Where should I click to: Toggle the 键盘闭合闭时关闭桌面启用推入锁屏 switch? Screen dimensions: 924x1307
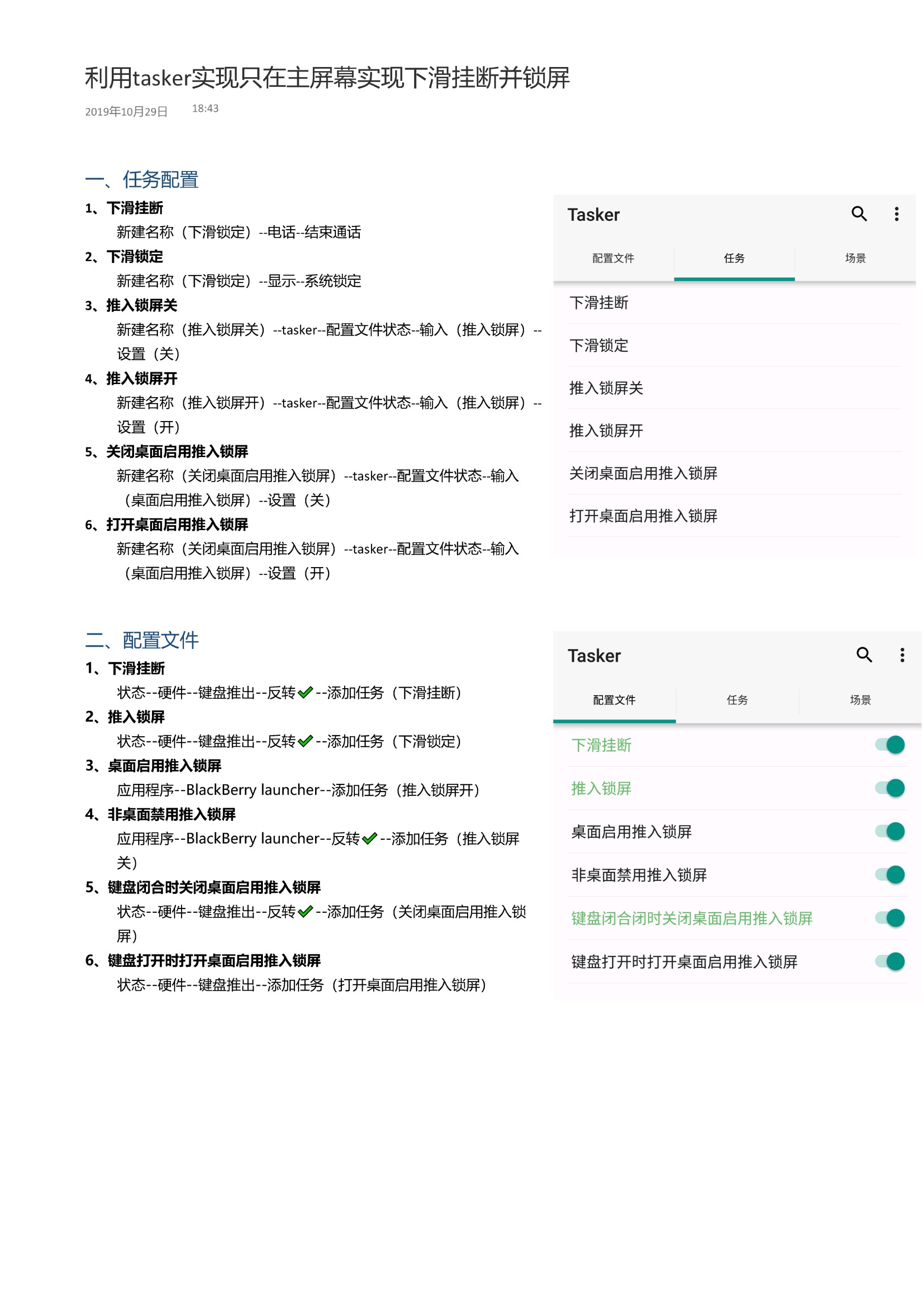point(891,918)
